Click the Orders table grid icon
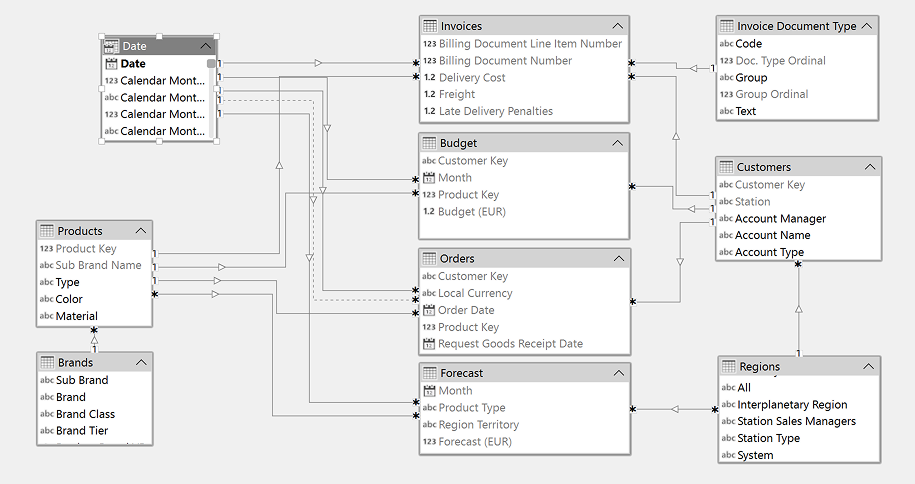Viewport: 915px width, 484px height. pyautogui.click(x=429, y=259)
